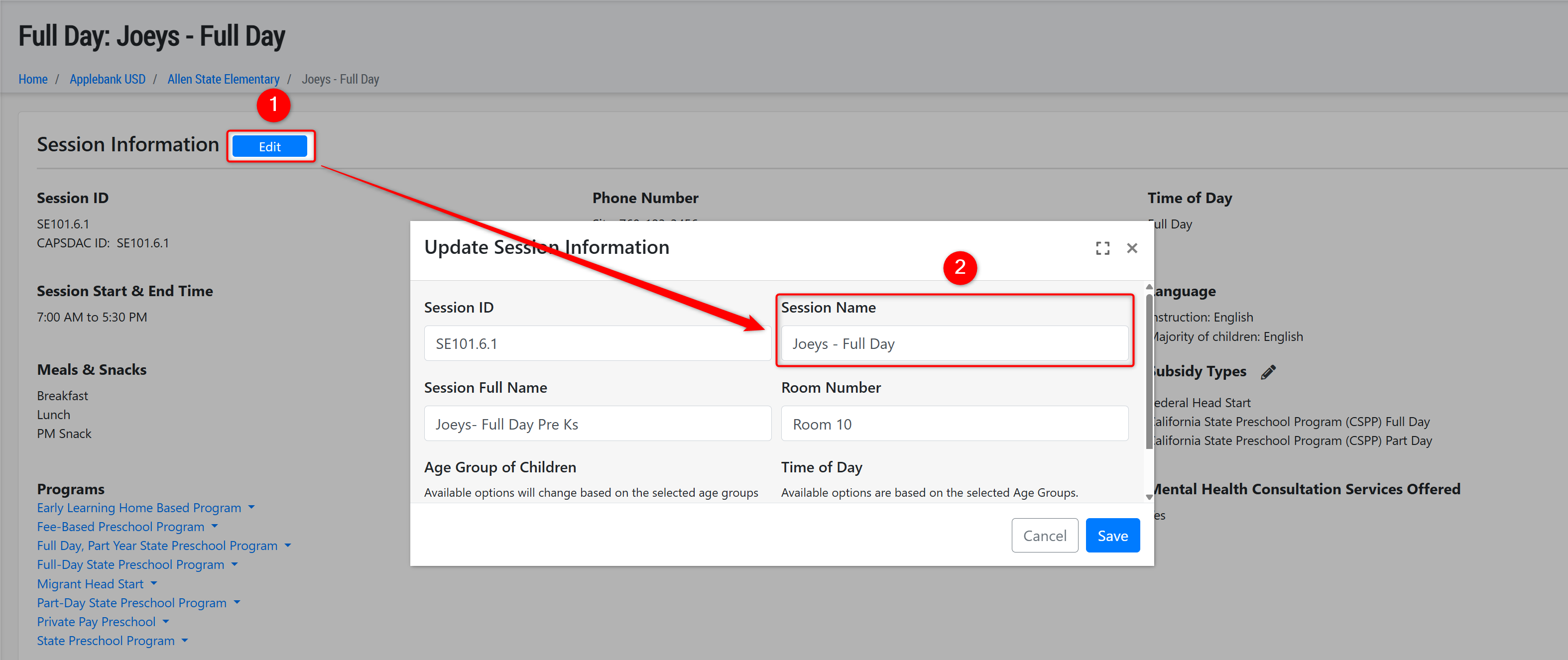This screenshot has height=660, width=1568.
Task: Click the fullscreen expand icon in dialog
Action: click(x=1102, y=248)
